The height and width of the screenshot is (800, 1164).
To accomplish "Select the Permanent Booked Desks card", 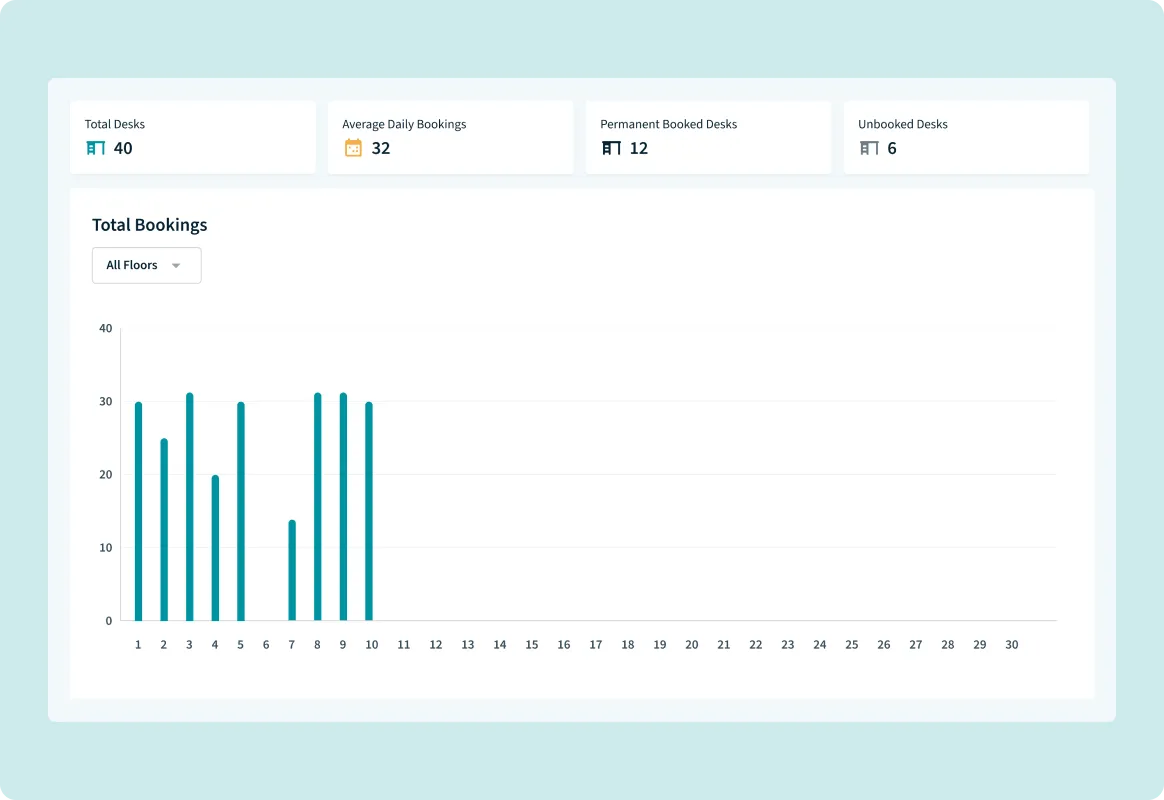I will pos(708,137).
